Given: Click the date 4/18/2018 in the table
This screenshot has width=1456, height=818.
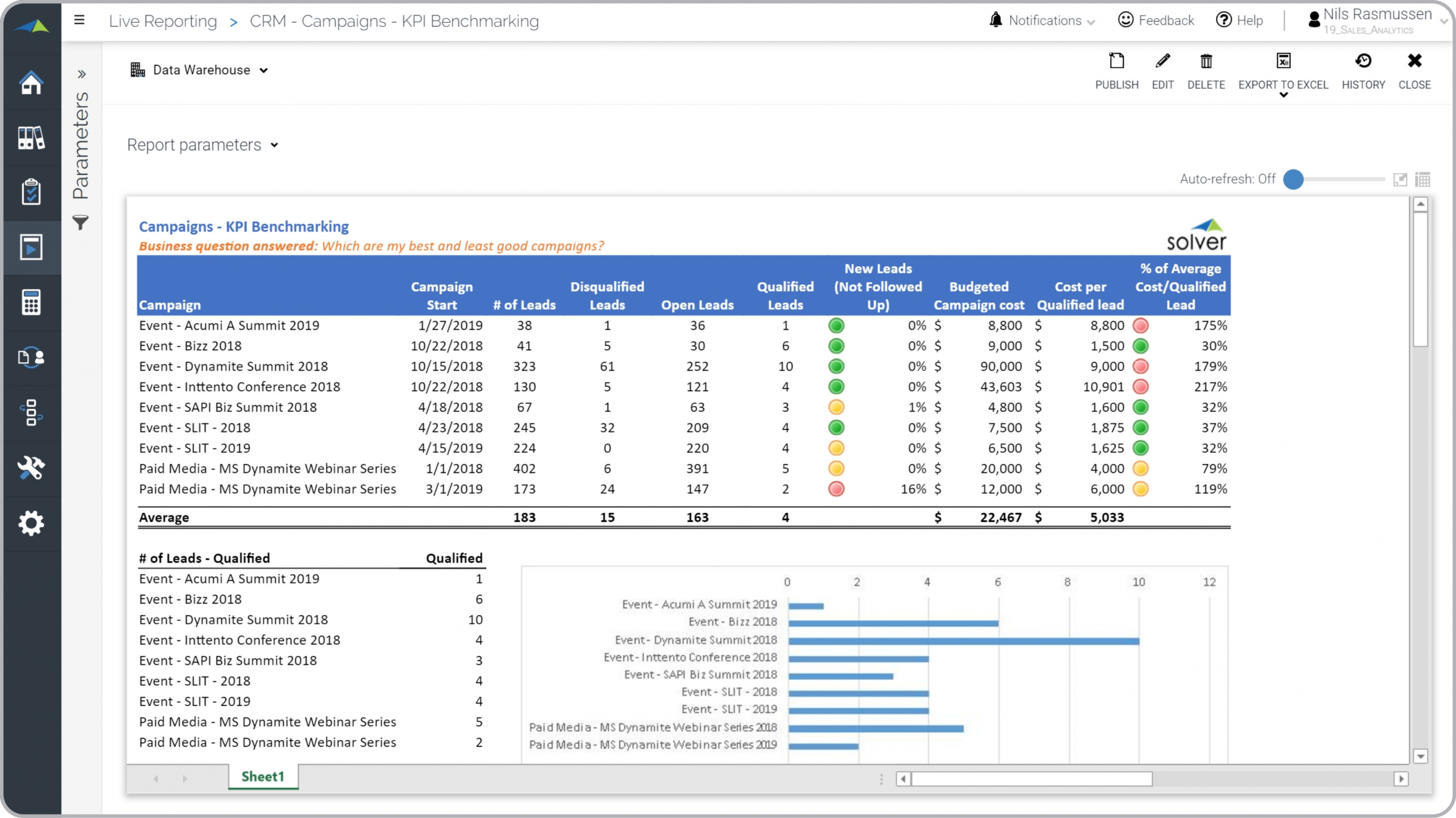Looking at the screenshot, I should (450, 407).
